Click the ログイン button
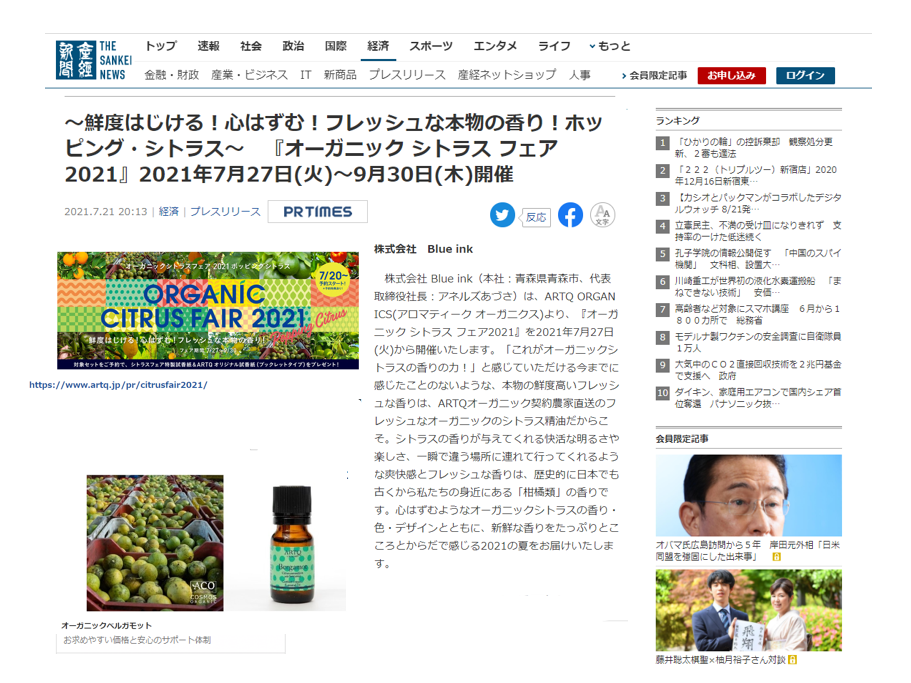Image resolution: width=911 pixels, height=683 pixels. [x=805, y=76]
